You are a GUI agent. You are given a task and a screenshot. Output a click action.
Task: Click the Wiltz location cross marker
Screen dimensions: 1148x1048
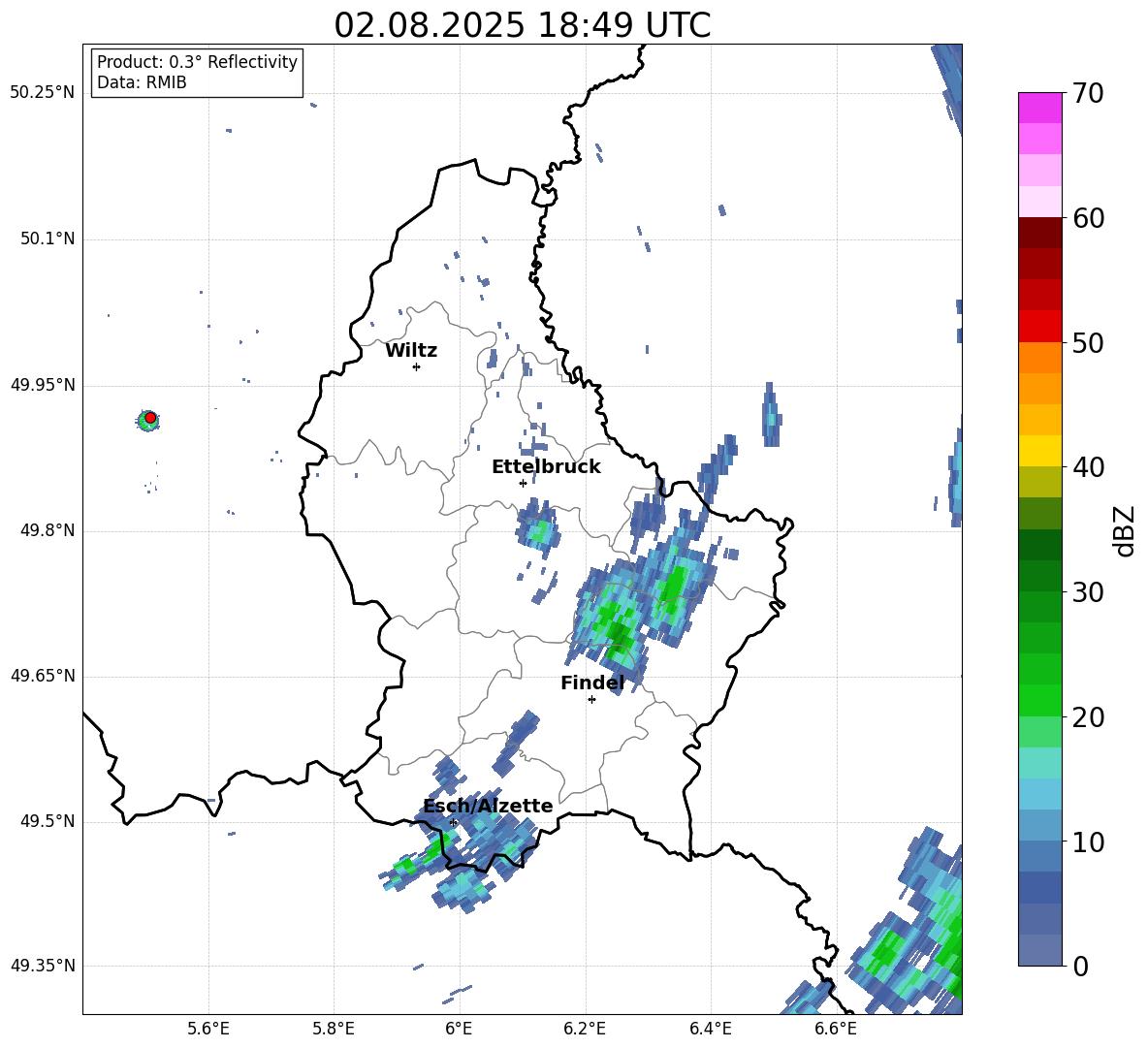(416, 366)
